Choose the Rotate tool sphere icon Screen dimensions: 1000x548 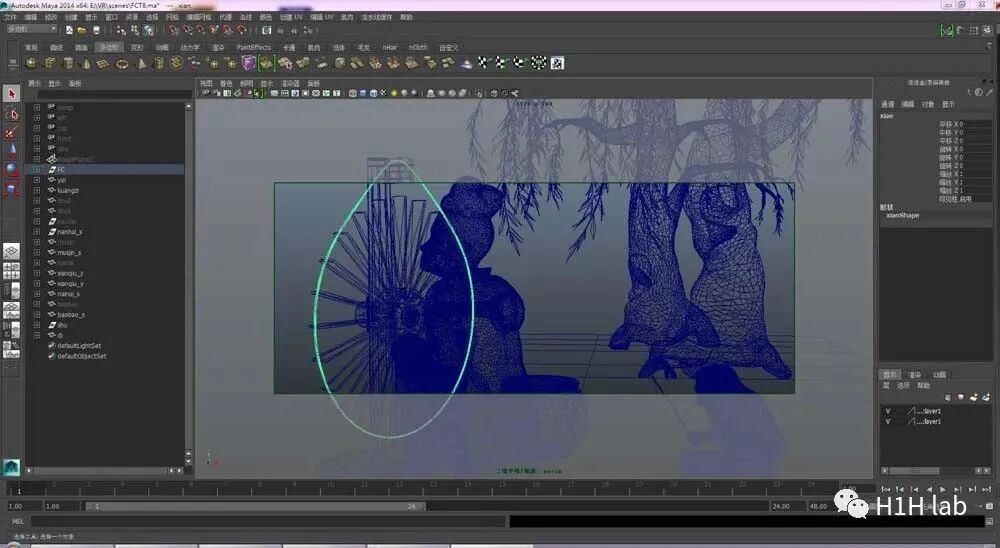pos(11,169)
